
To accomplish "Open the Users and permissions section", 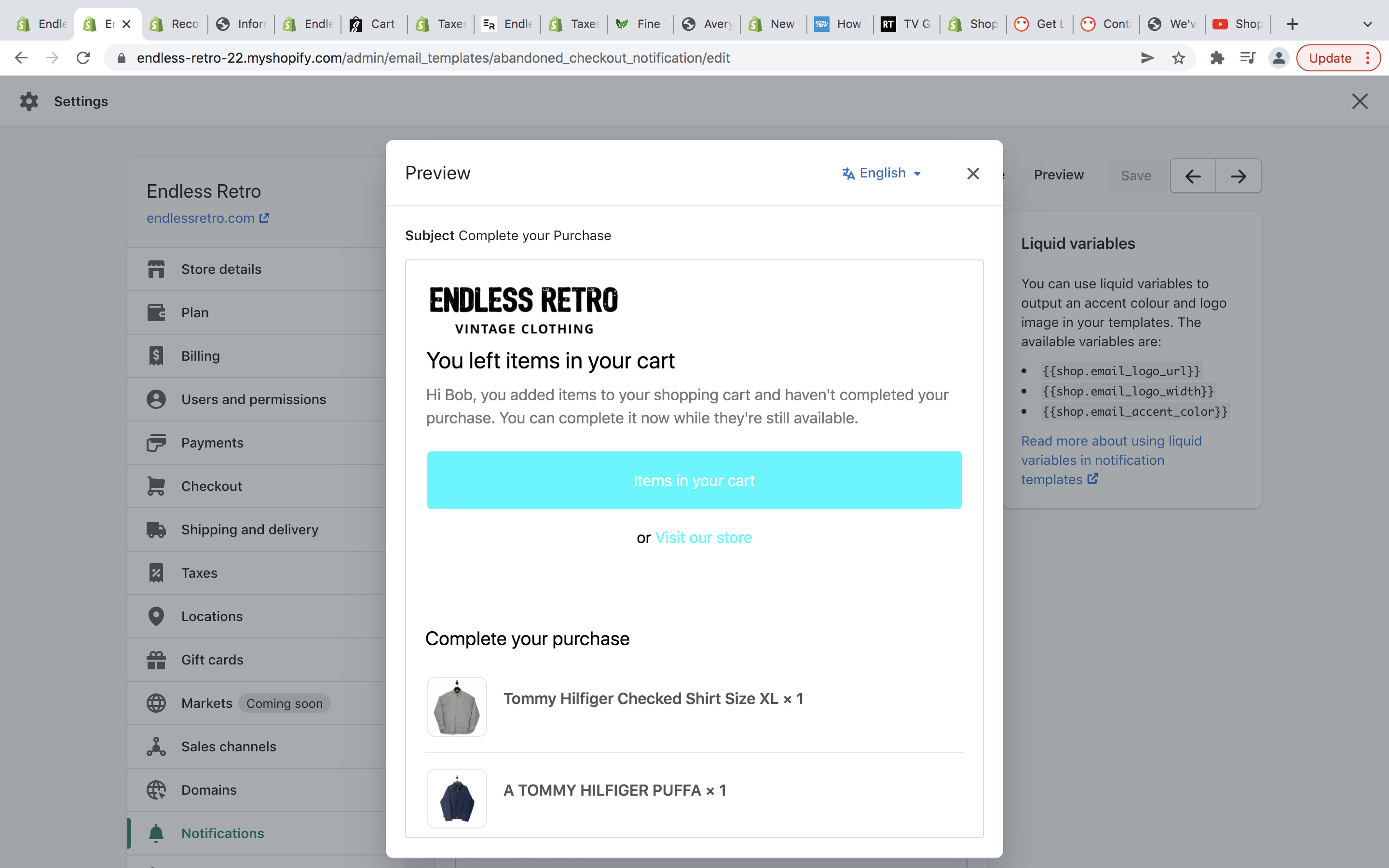I will tap(256, 399).
